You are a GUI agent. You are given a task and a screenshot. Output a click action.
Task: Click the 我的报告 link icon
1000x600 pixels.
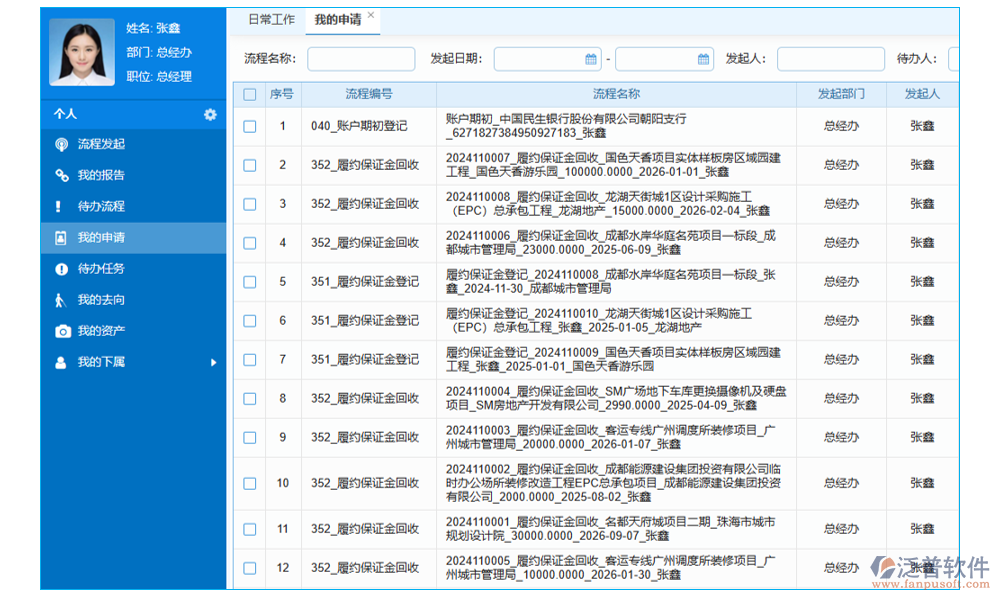click(x=62, y=176)
